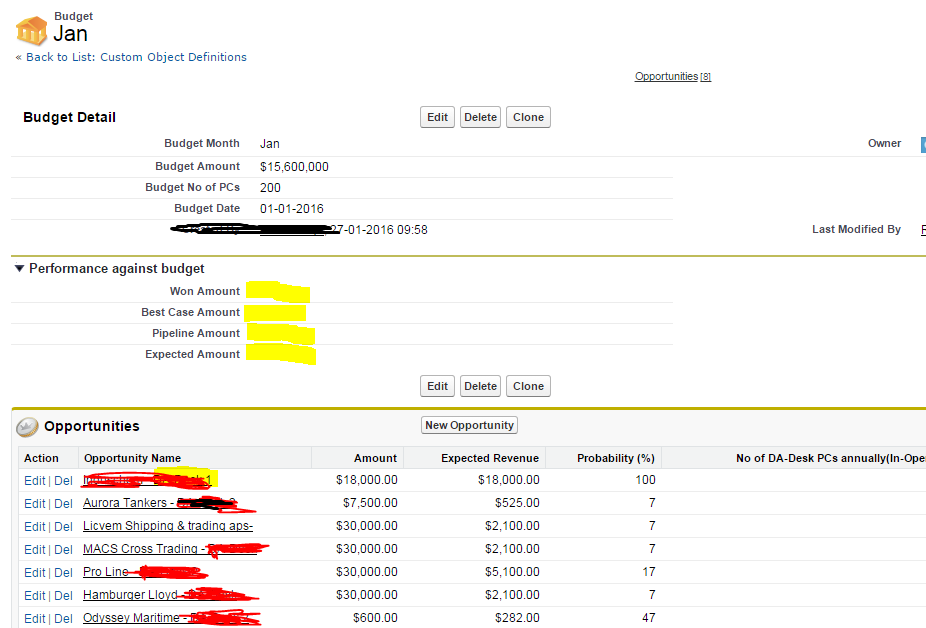
Task: Open Licvem Shipping & trading aps opportunity
Action: coord(167,526)
